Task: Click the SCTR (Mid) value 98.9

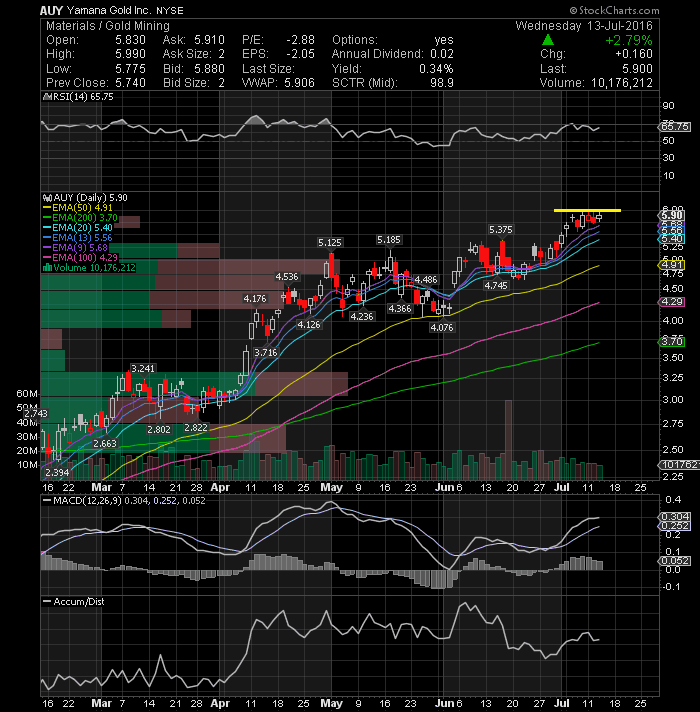Action: tap(442, 83)
